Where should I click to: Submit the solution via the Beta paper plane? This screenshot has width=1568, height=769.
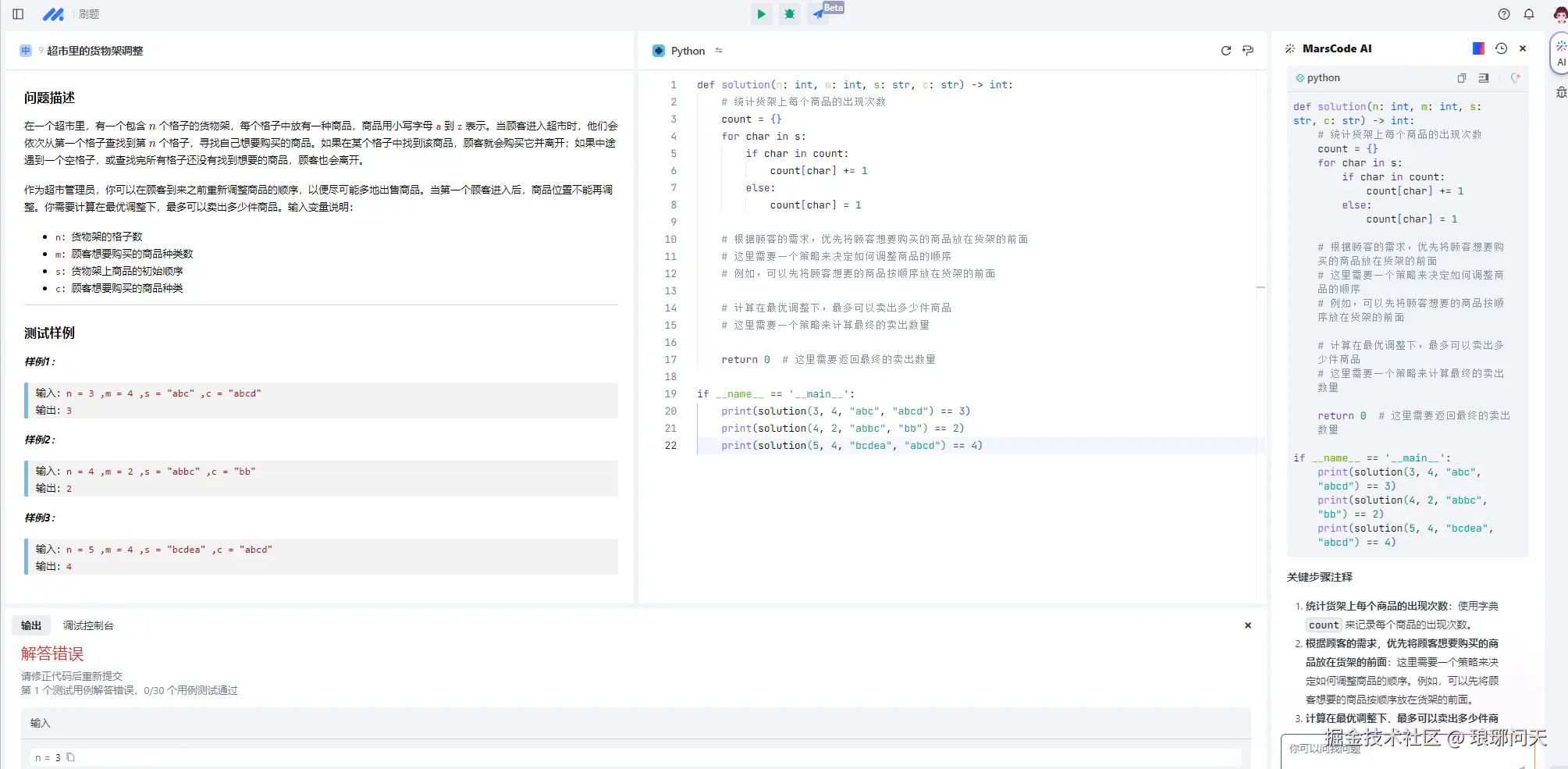[818, 14]
